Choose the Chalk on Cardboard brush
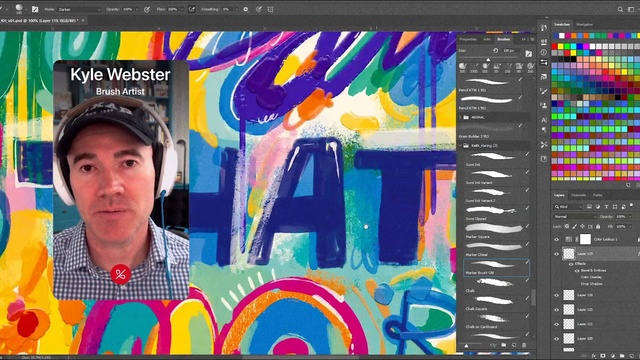640x360 pixels. coord(496,322)
